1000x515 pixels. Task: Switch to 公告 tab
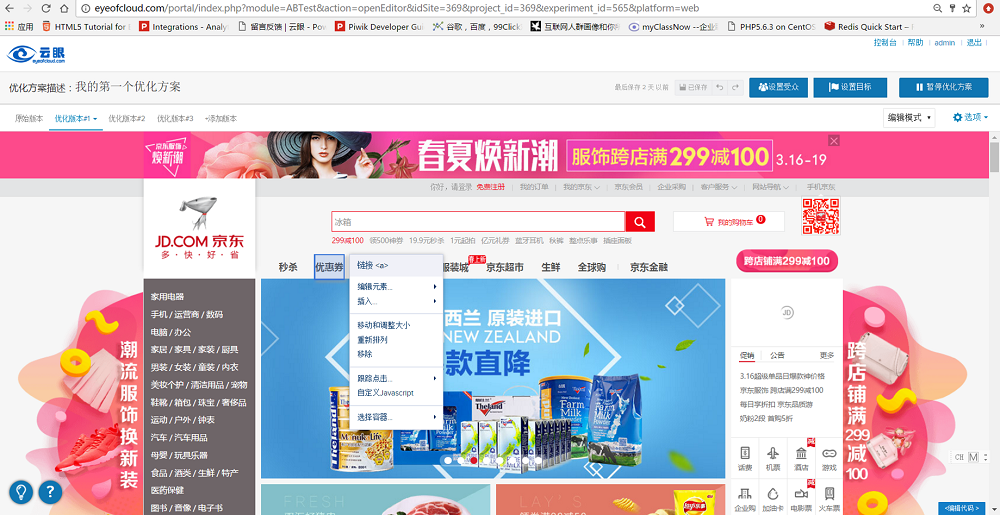tap(777, 355)
